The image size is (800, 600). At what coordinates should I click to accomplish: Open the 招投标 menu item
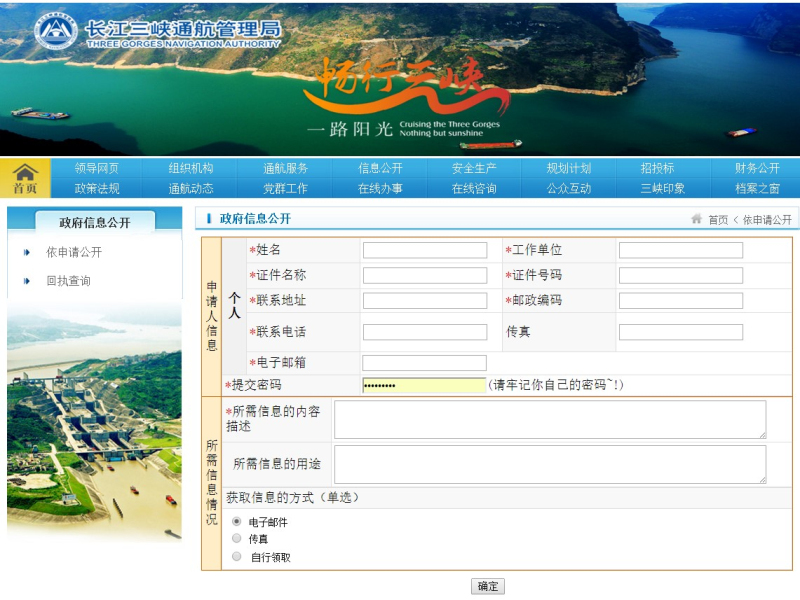pos(657,168)
